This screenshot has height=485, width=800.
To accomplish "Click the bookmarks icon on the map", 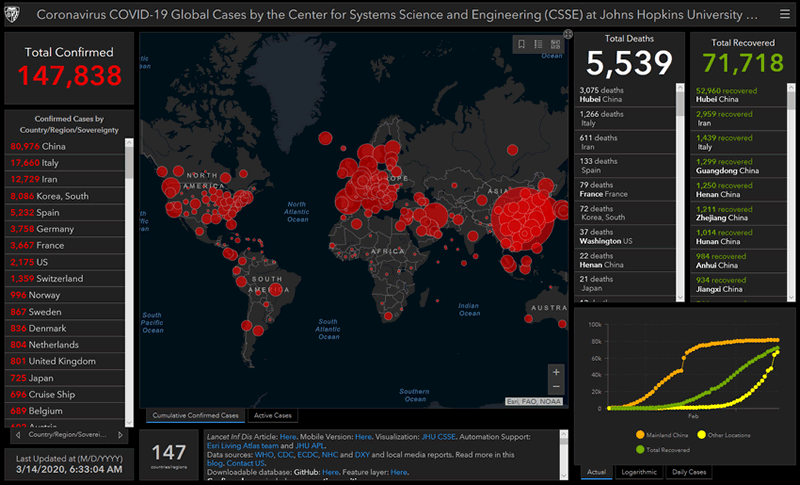I will pos(521,44).
